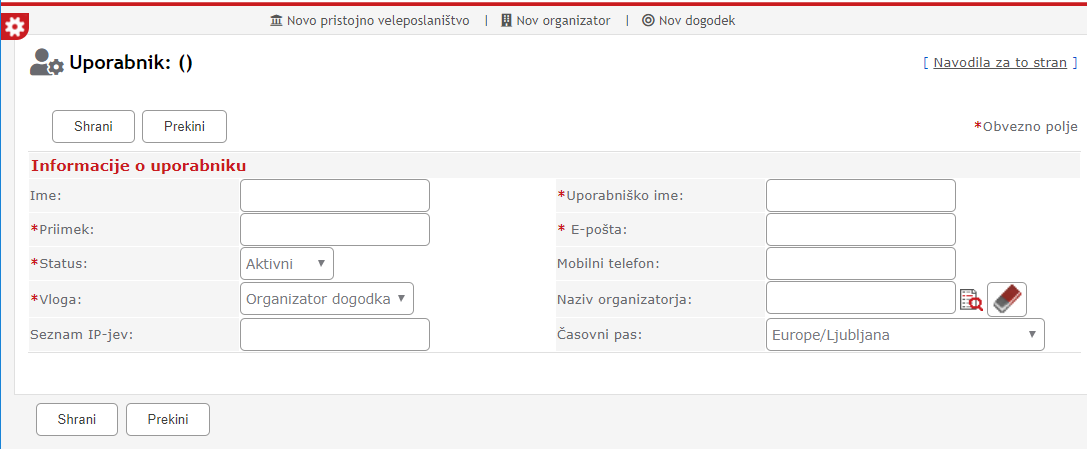Select Nov organizator menu item
This screenshot has height=449, width=1087.
[563, 20]
